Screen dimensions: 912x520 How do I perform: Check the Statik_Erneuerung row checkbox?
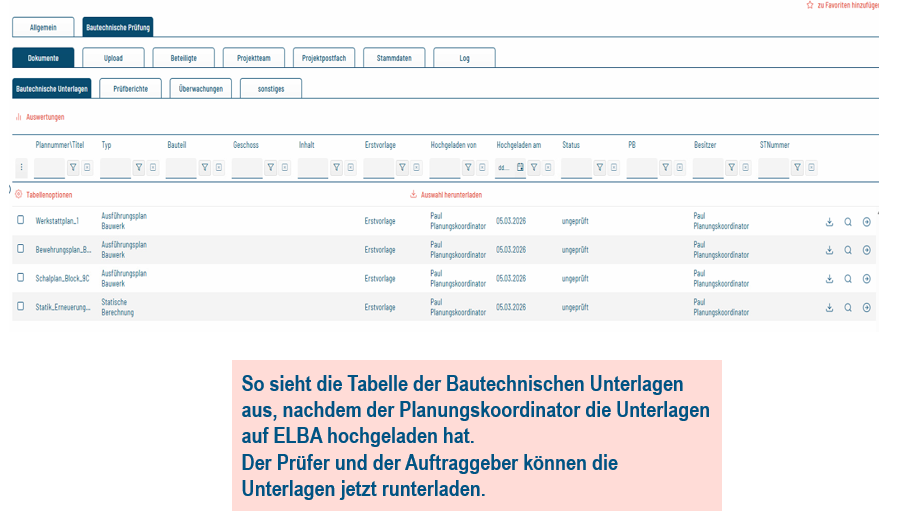20,306
